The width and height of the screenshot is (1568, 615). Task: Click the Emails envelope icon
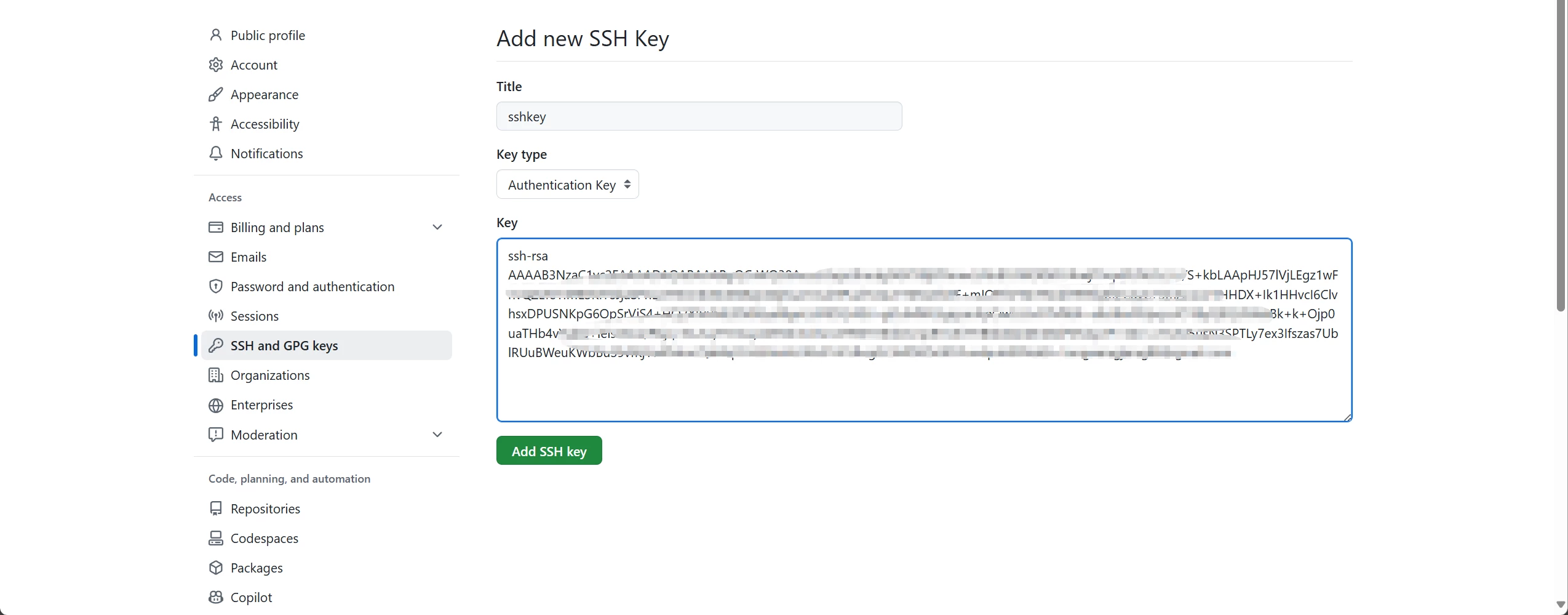(x=215, y=257)
